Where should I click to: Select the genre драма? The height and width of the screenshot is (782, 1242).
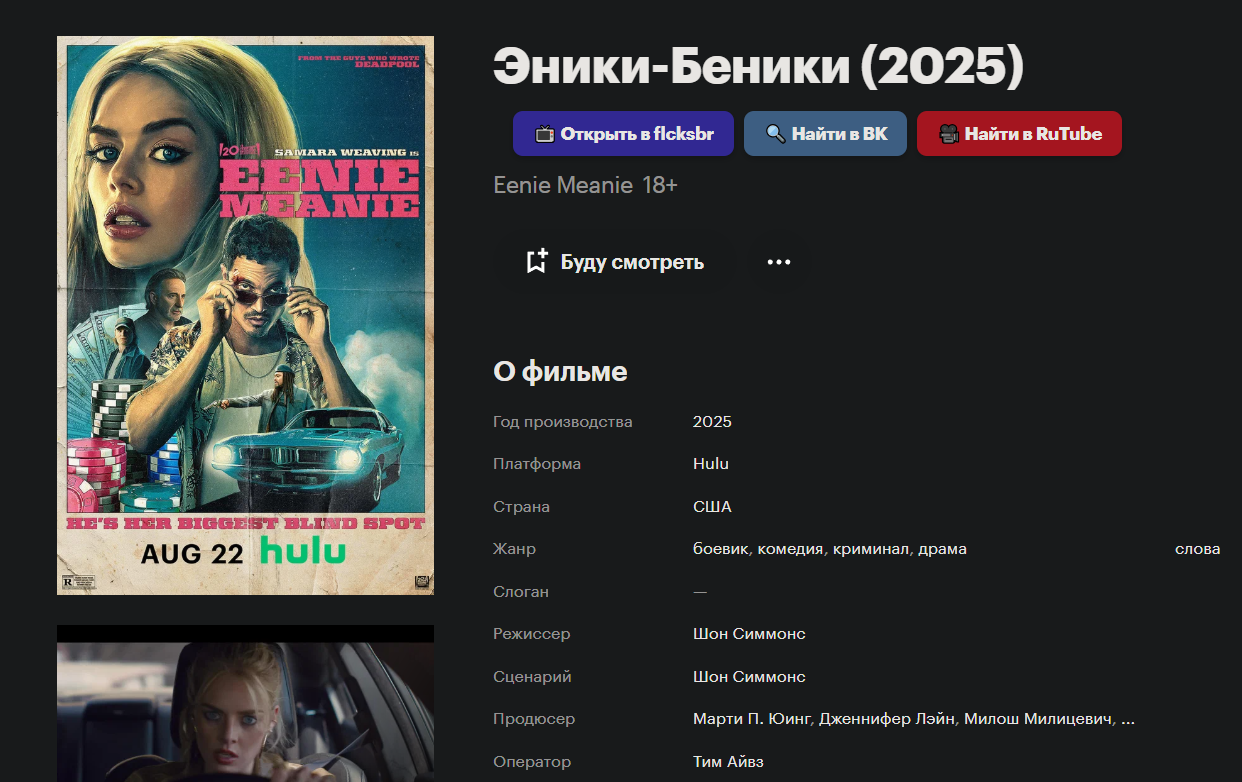pos(942,549)
